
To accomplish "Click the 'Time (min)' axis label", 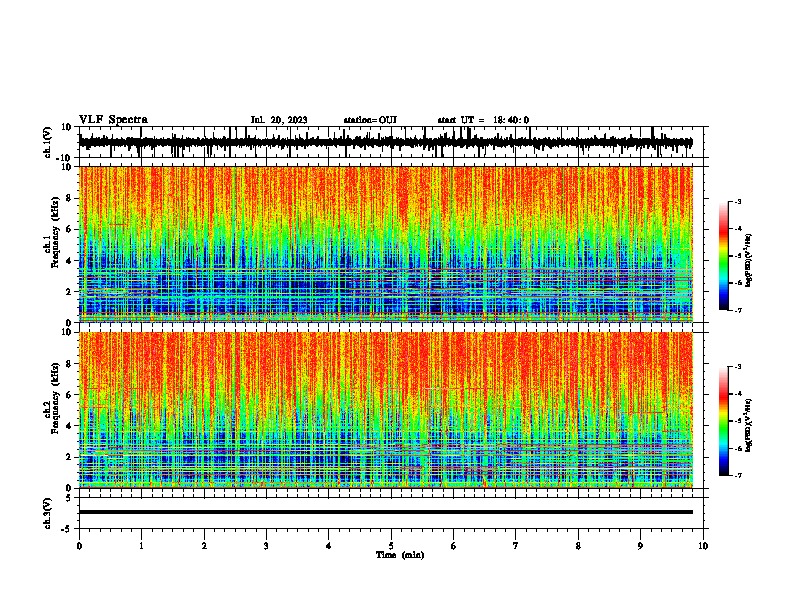I will click(x=400, y=555).
